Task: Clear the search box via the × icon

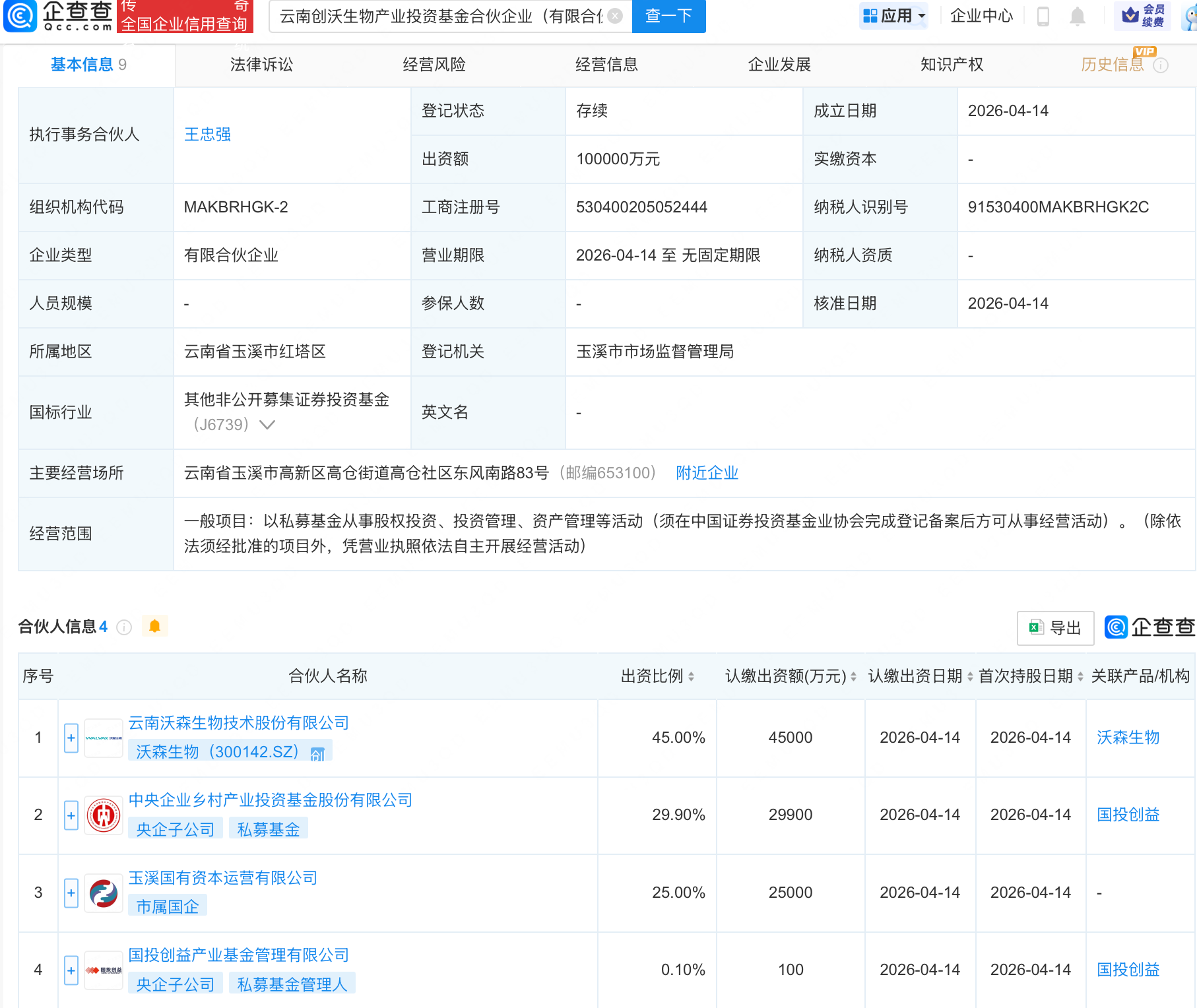Action: pyautogui.click(x=614, y=16)
